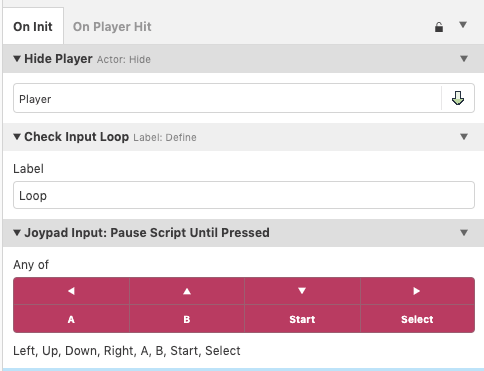Click the Label input field containing Loop
The width and height of the screenshot is (484, 371).
tap(244, 195)
